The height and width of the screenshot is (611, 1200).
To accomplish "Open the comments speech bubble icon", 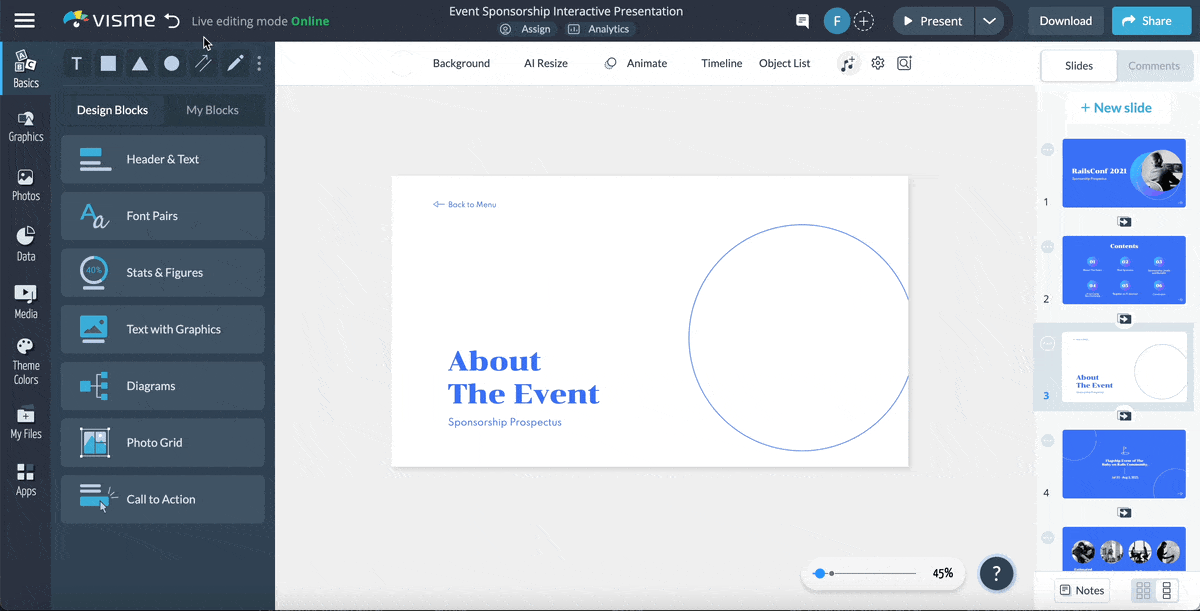I will [x=802, y=21].
